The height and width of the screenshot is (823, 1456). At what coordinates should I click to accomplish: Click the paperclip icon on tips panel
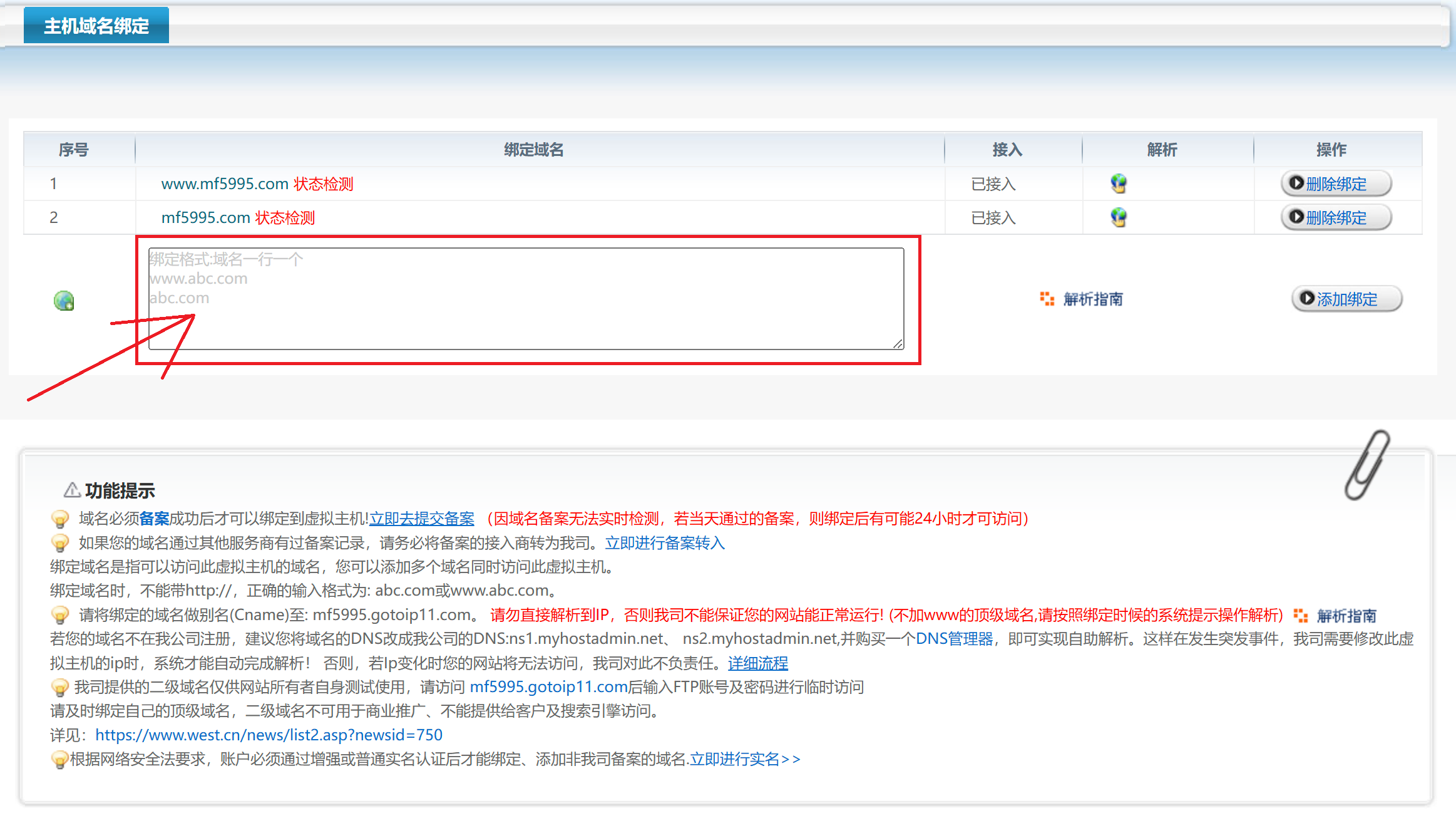pos(1368,465)
